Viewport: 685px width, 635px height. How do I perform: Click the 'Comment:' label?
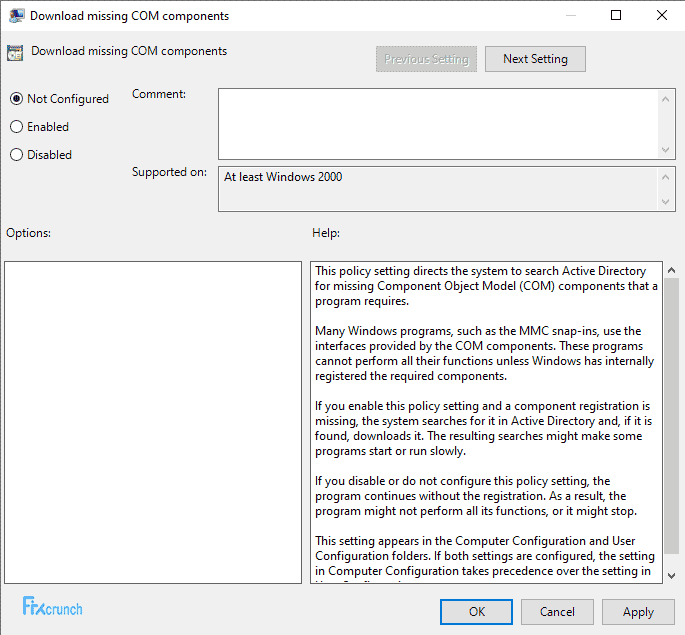point(159,94)
